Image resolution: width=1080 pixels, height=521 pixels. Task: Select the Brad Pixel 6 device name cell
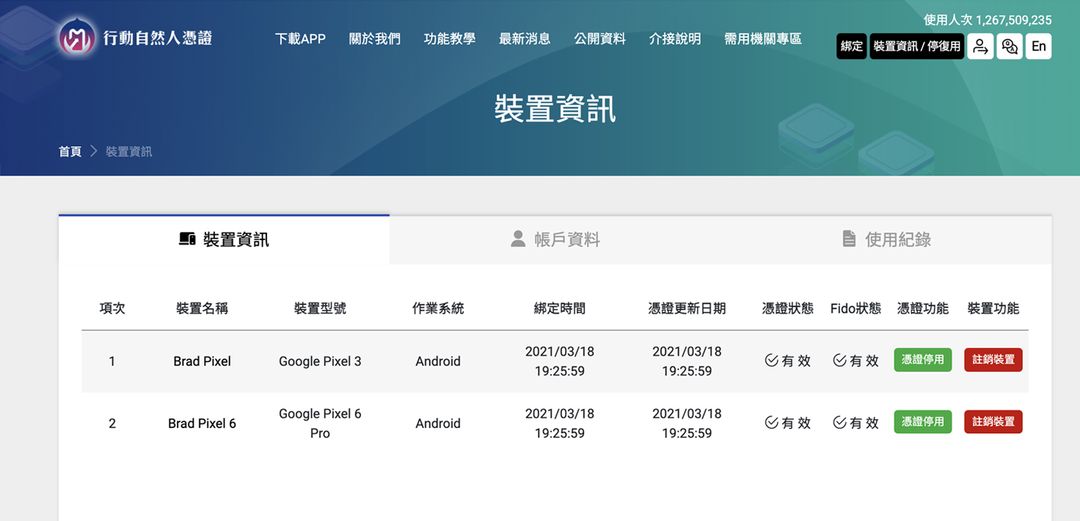tap(202, 423)
